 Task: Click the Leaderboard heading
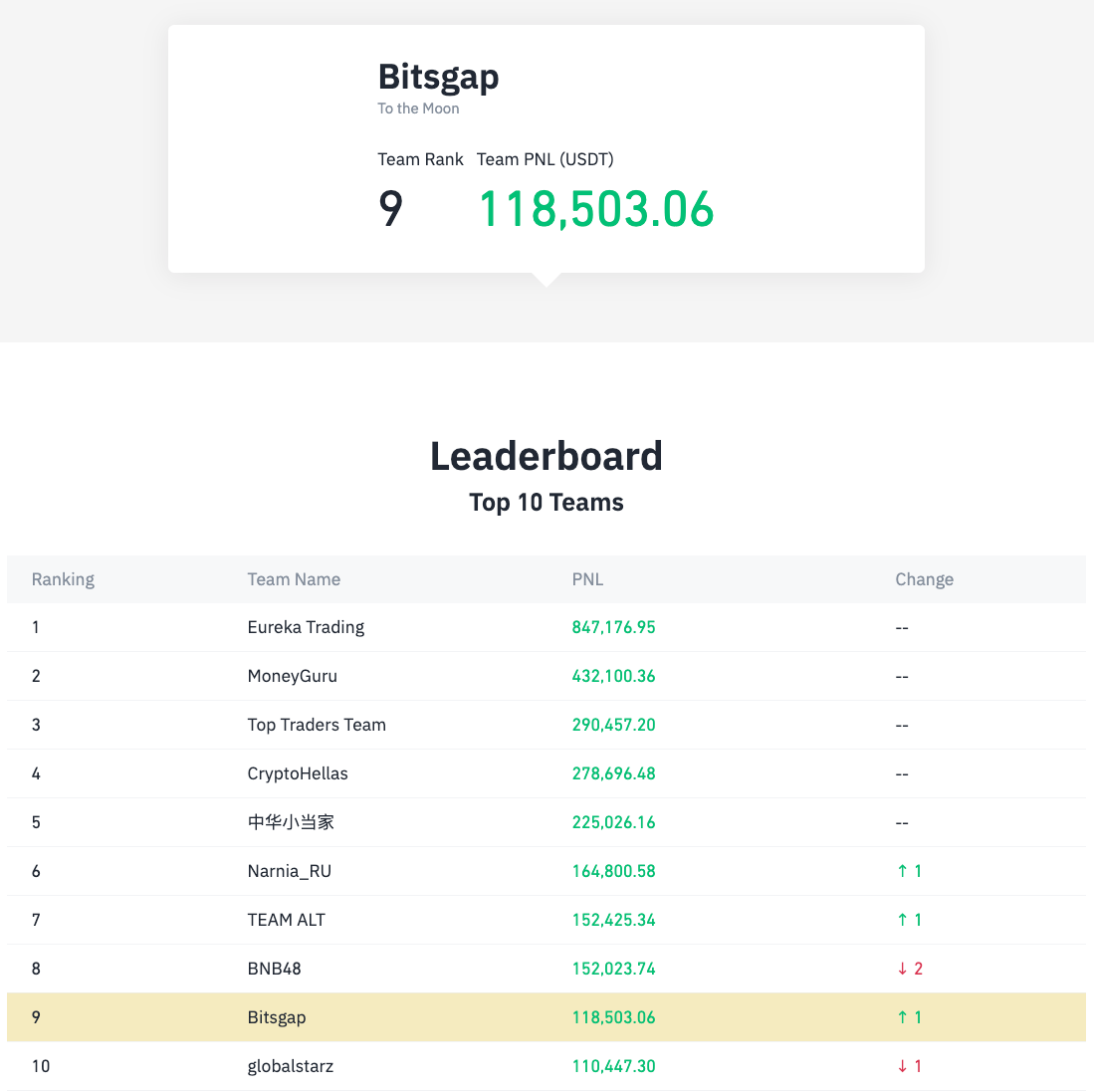(x=547, y=456)
